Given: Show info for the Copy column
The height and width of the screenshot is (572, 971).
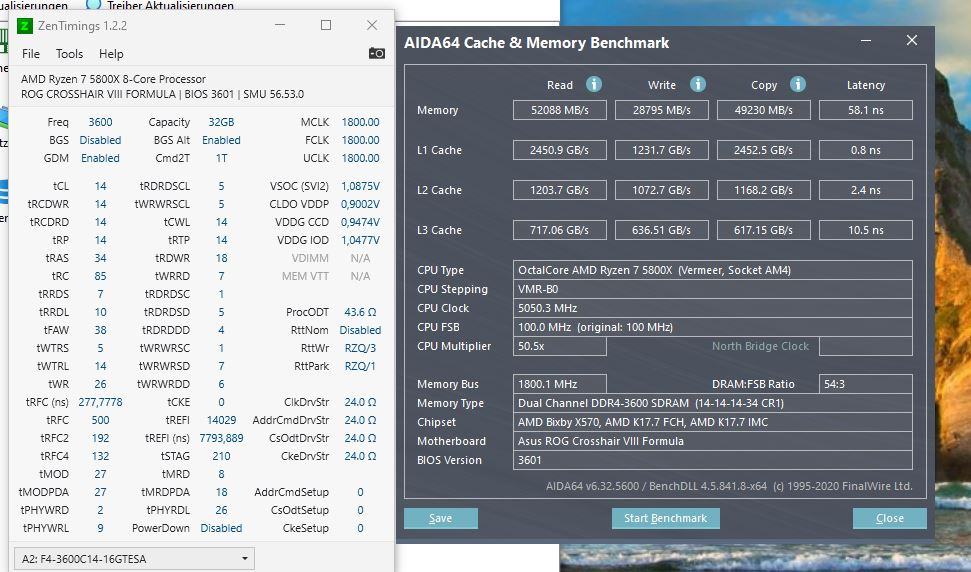Looking at the screenshot, I should (x=798, y=84).
